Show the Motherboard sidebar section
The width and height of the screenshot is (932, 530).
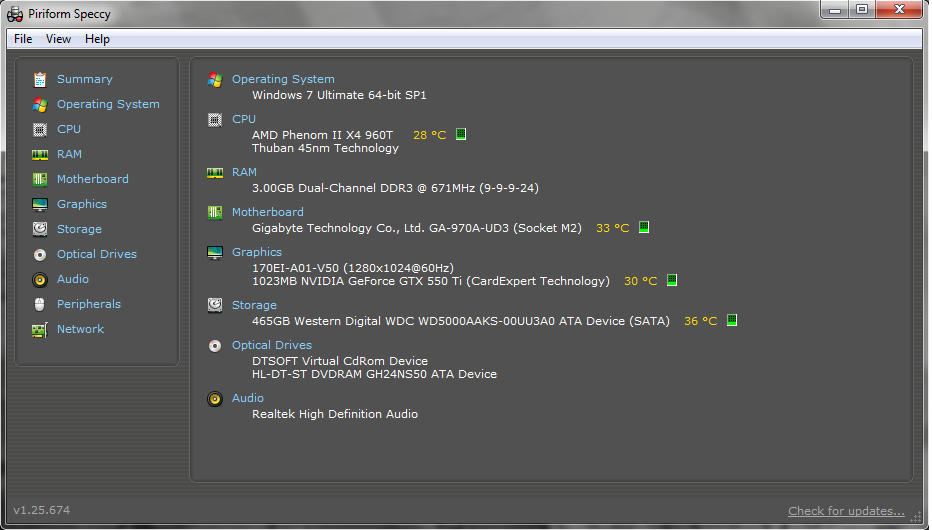coord(93,179)
